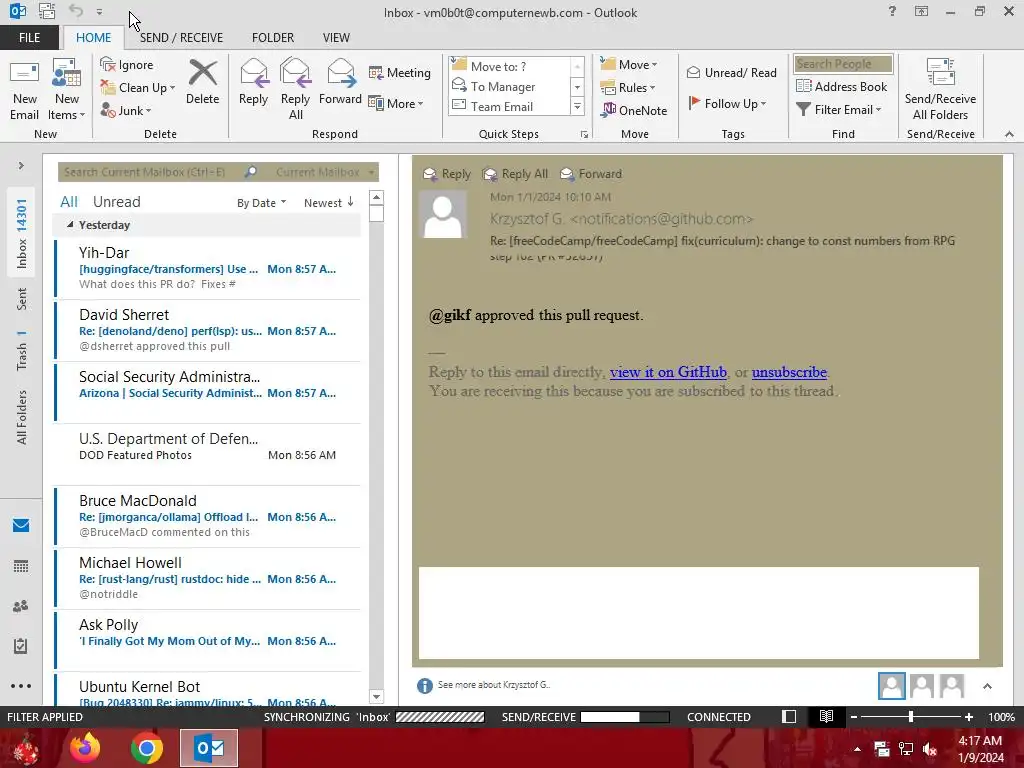The width and height of the screenshot is (1024, 768).
Task: Switch to Reading view
Action: [826, 717]
